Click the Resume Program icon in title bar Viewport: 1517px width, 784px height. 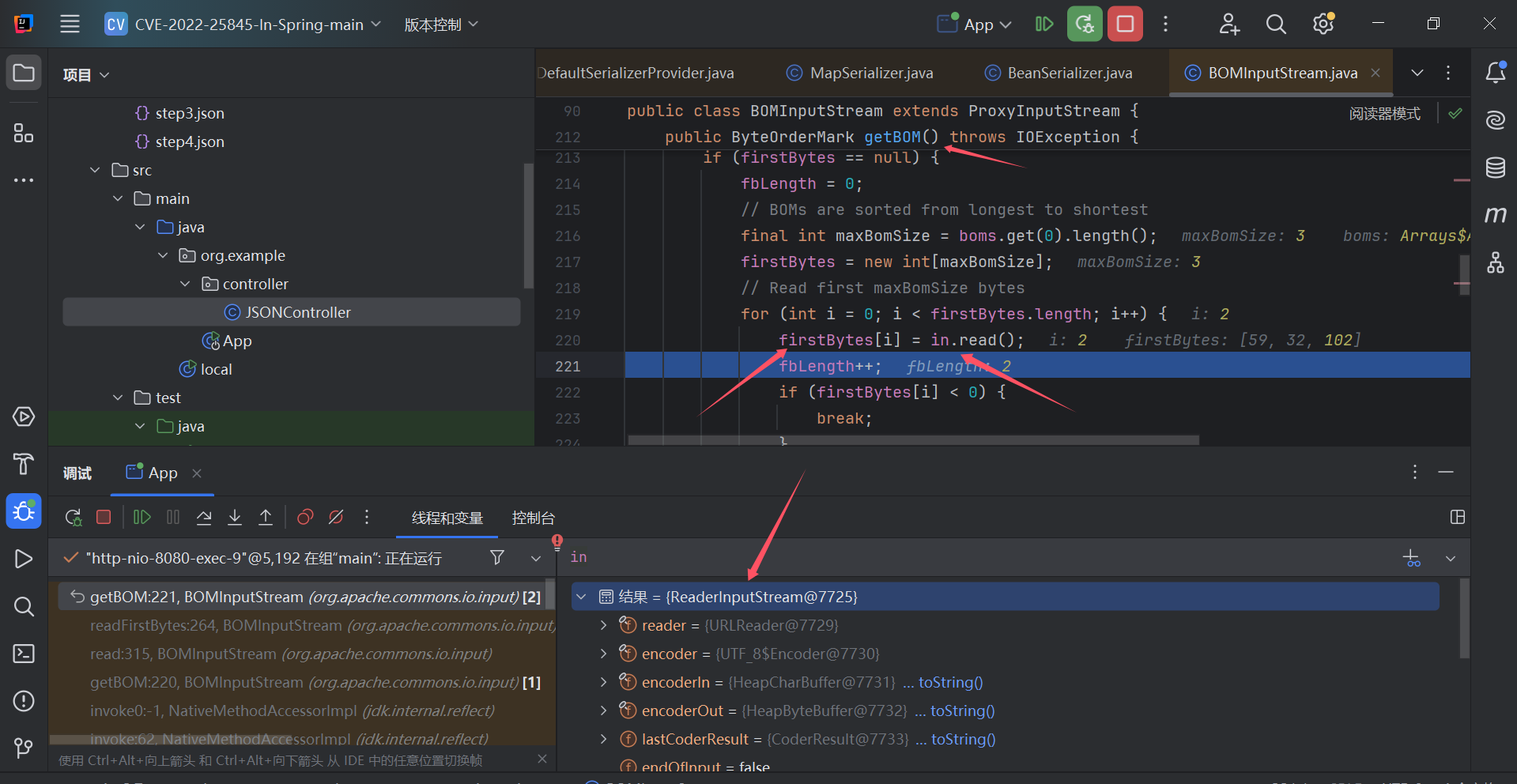[x=1044, y=24]
